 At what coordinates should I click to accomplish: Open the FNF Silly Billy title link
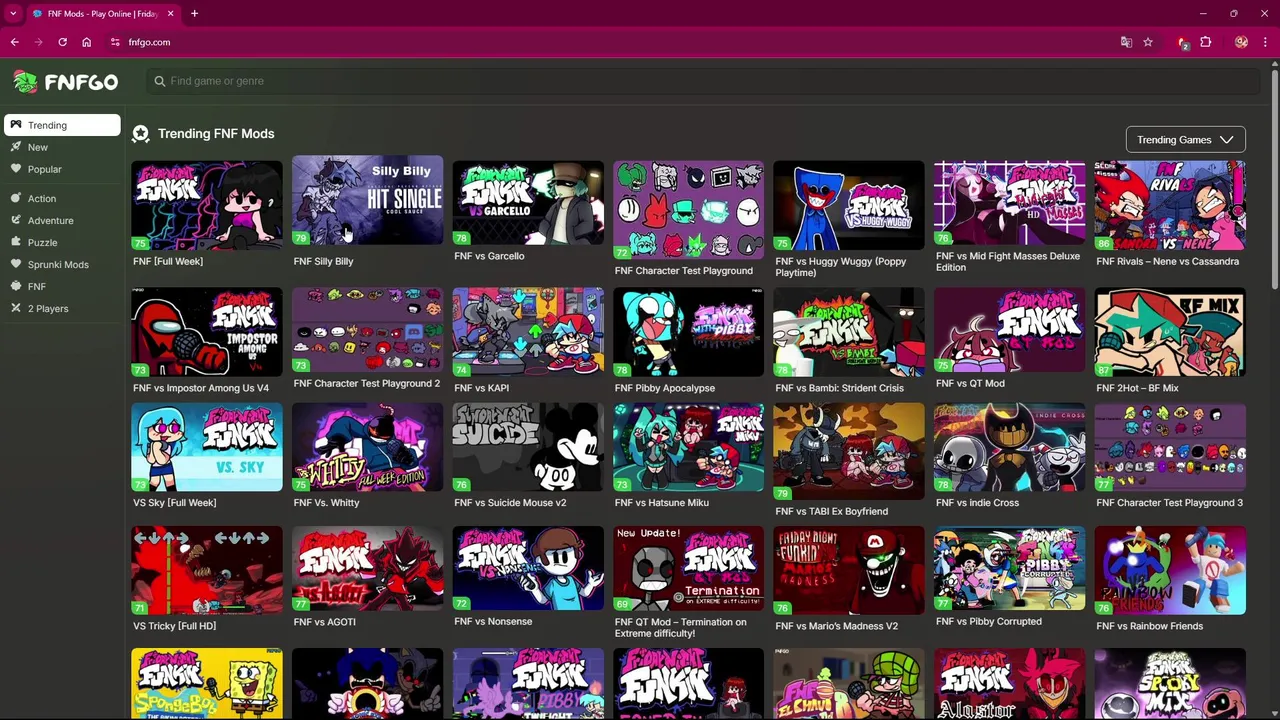323,261
